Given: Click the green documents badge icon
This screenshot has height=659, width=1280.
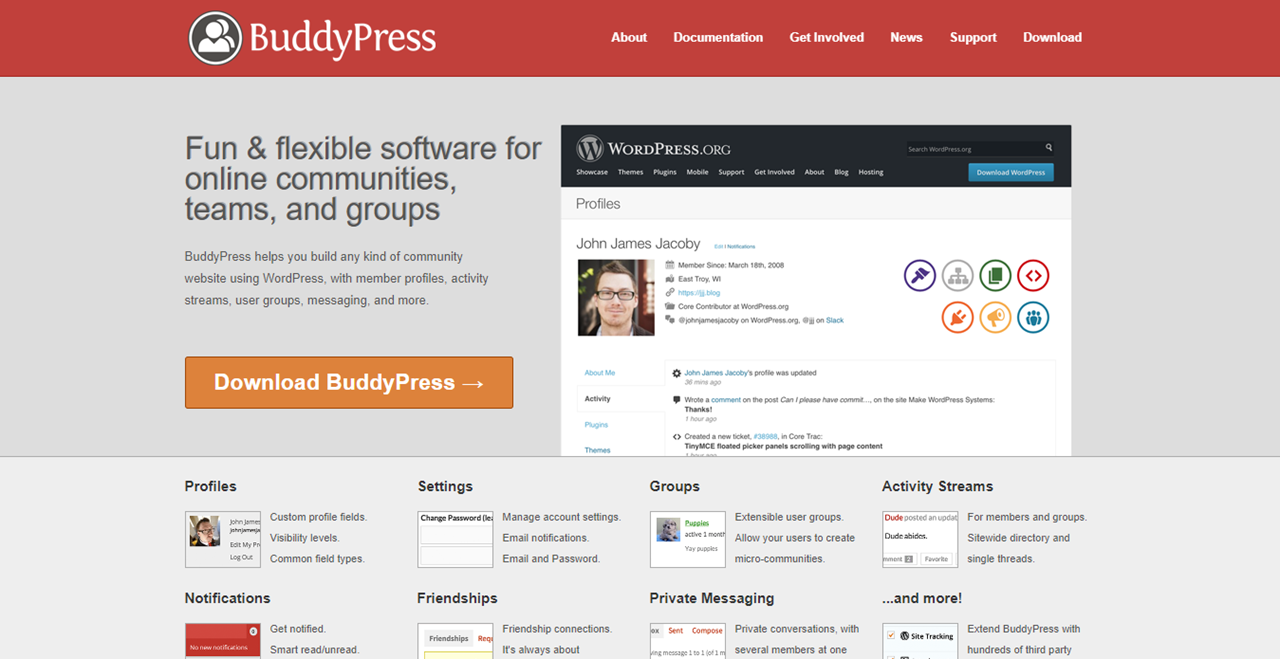Looking at the screenshot, I should [995, 275].
